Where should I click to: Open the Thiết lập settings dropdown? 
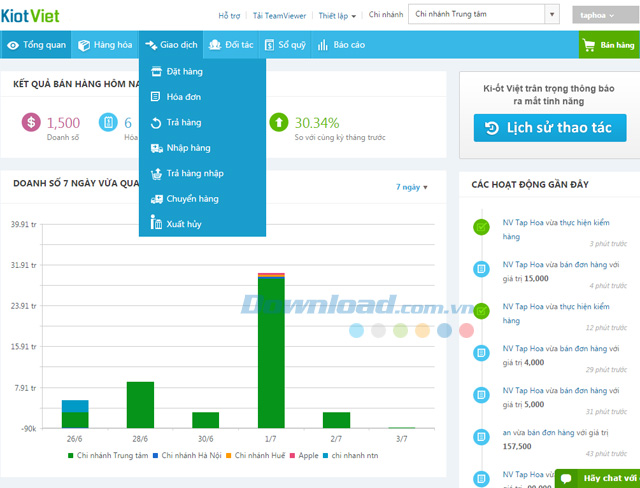[x=338, y=16]
